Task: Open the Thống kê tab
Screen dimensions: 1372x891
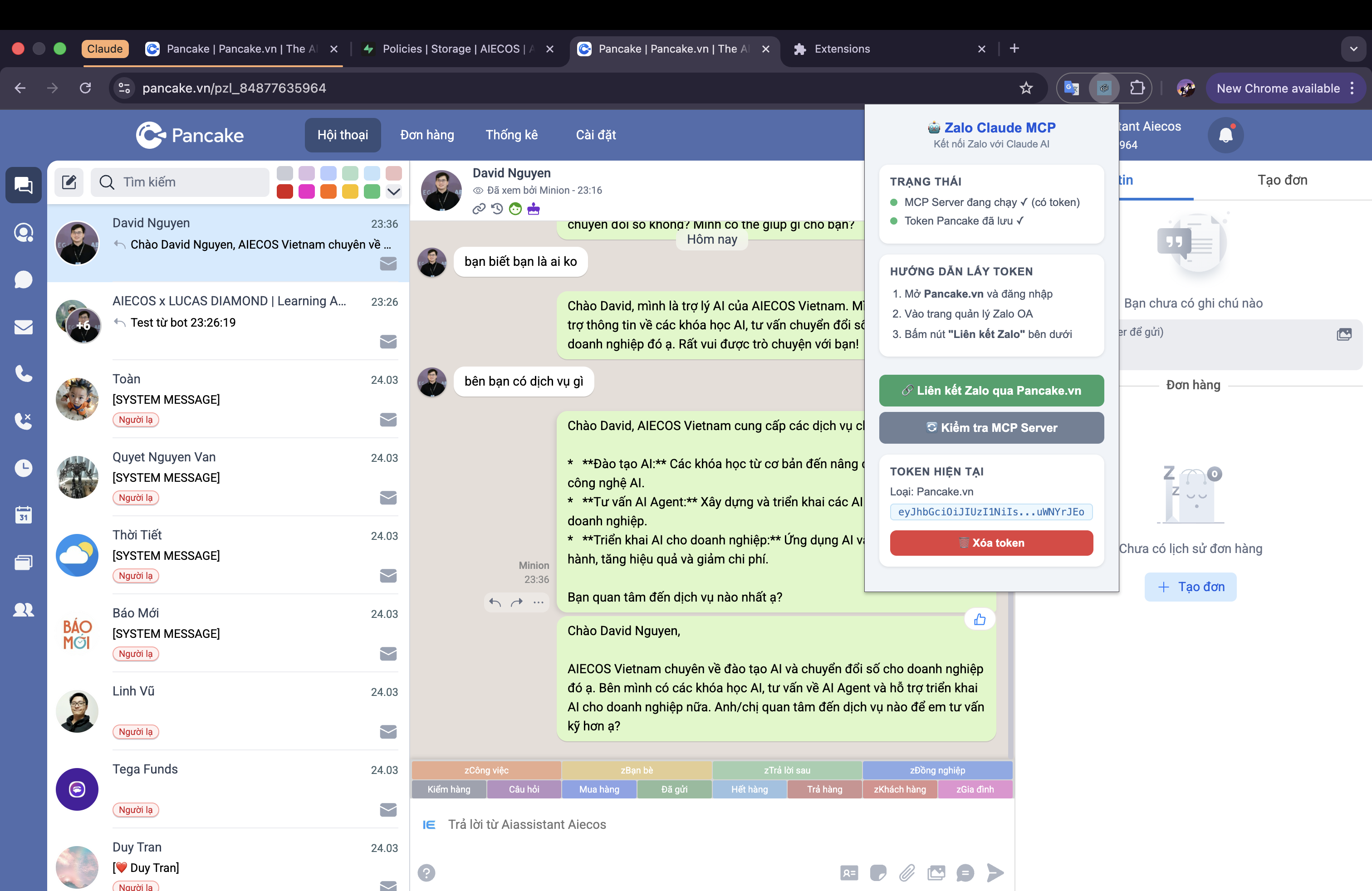Action: [512, 135]
